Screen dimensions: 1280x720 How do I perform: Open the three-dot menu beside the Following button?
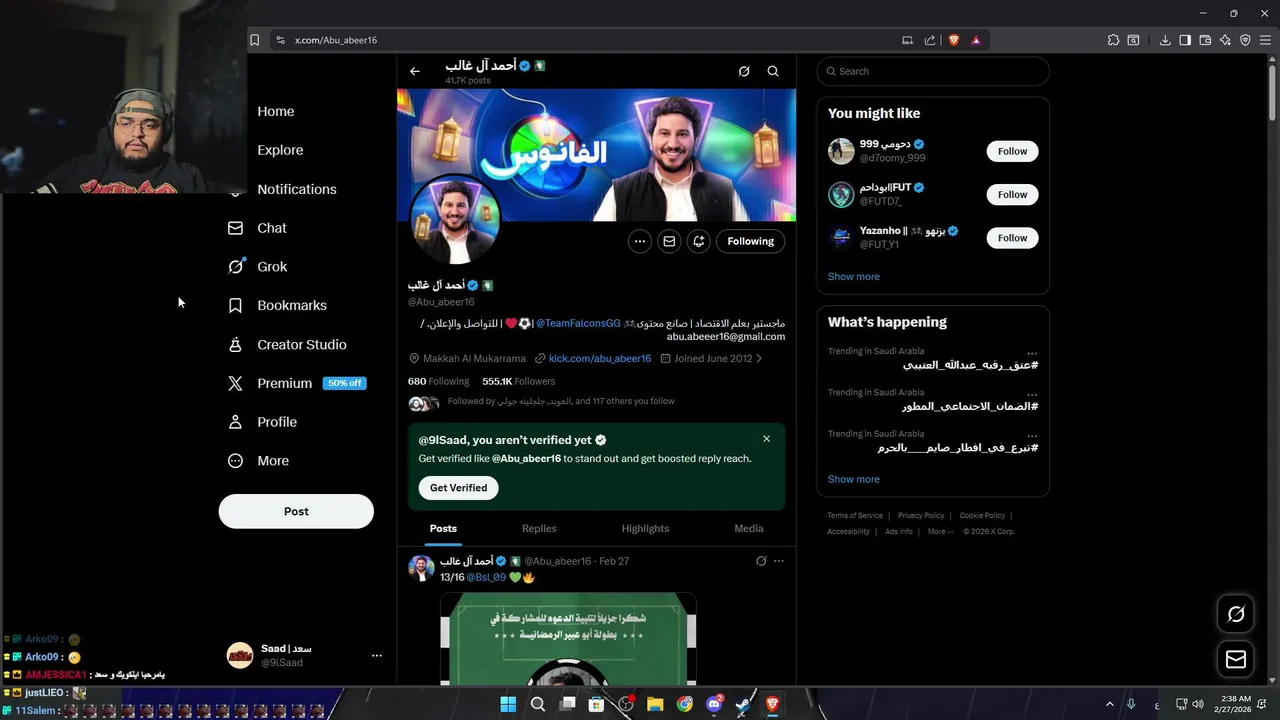click(x=640, y=241)
